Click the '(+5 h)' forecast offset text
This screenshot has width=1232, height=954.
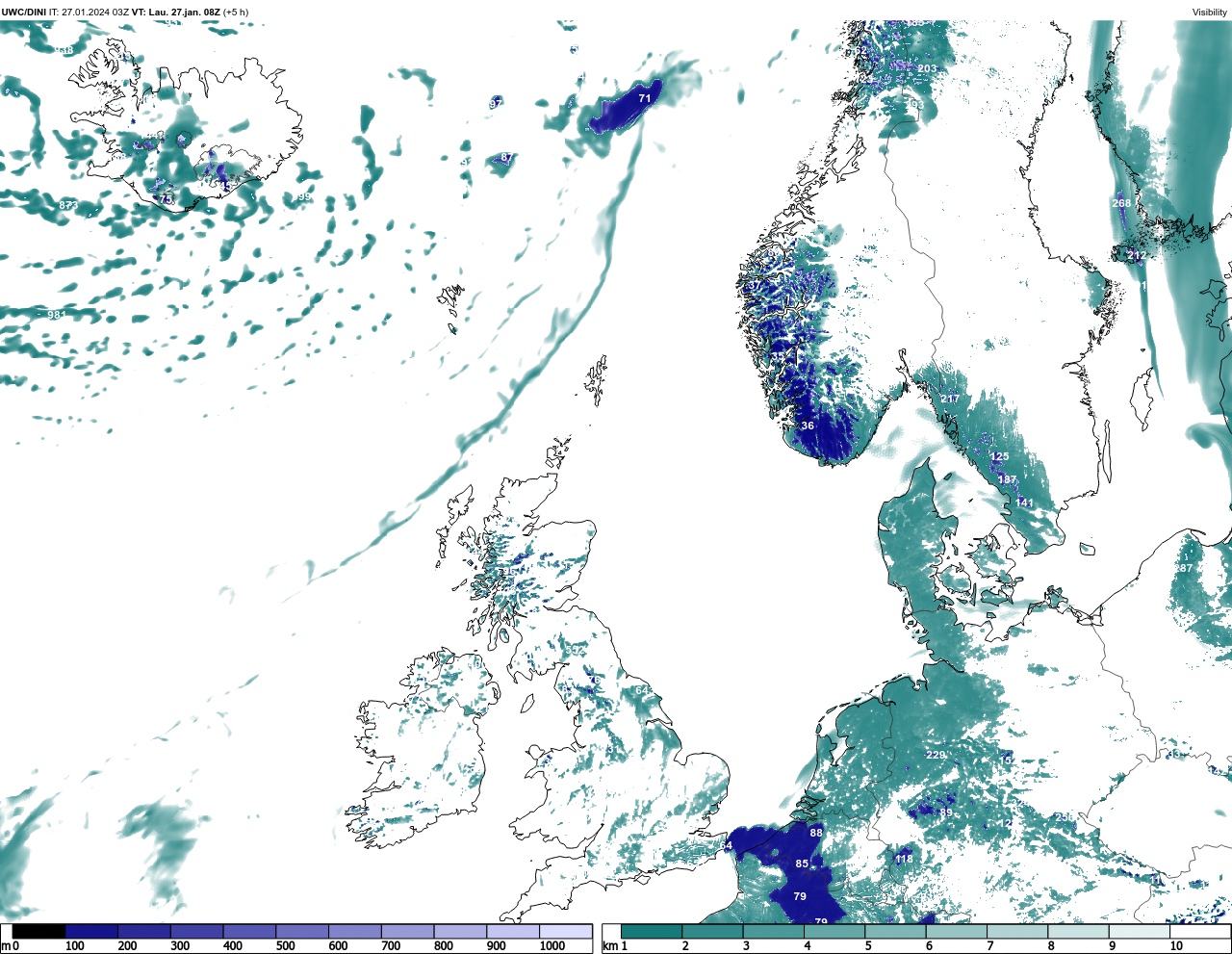[236, 12]
